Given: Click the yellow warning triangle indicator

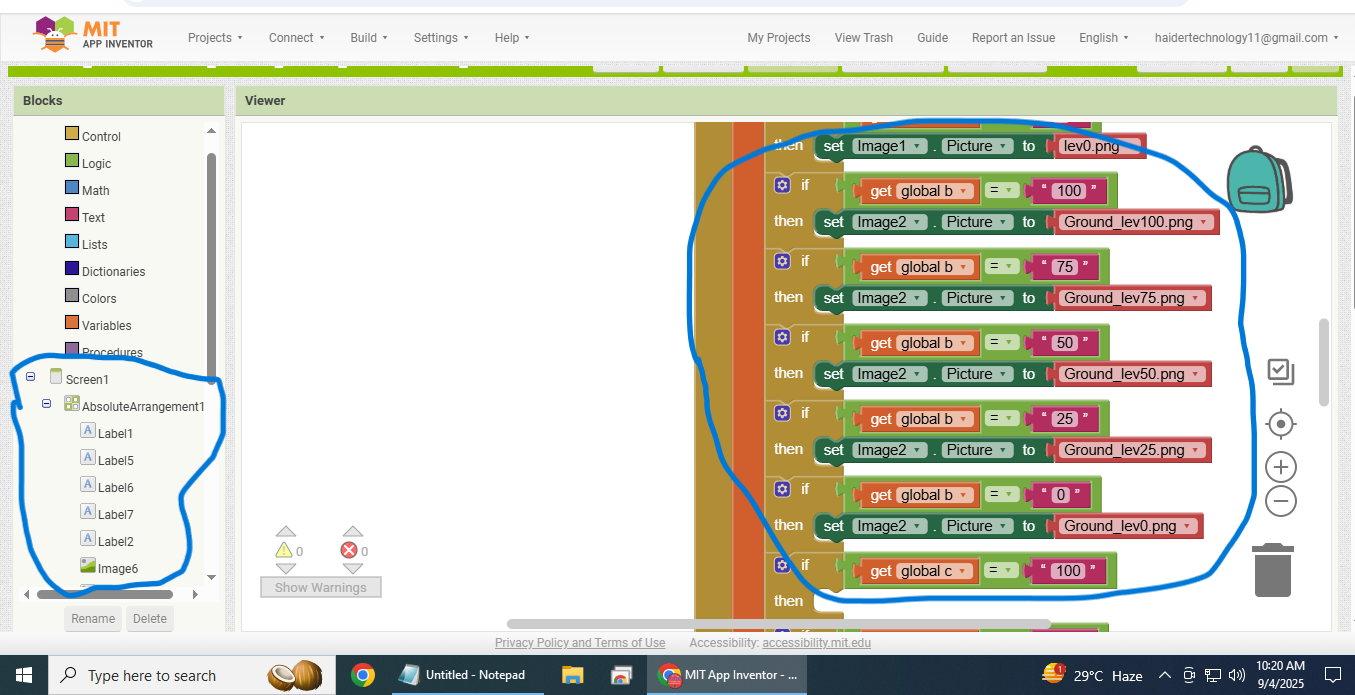Looking at the screenshot, I should [x=284, y=550].
